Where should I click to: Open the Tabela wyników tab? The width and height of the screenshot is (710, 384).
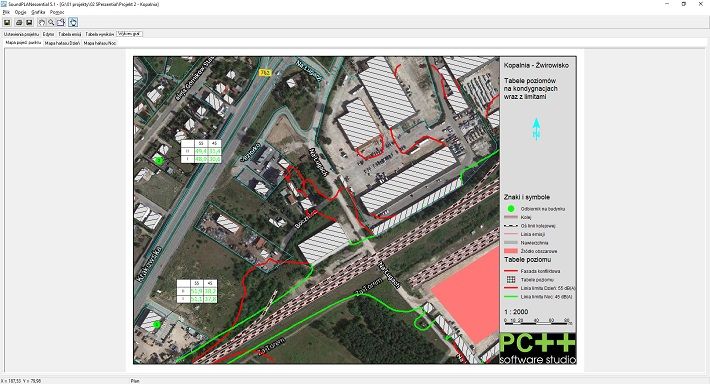tap(100, 34)
